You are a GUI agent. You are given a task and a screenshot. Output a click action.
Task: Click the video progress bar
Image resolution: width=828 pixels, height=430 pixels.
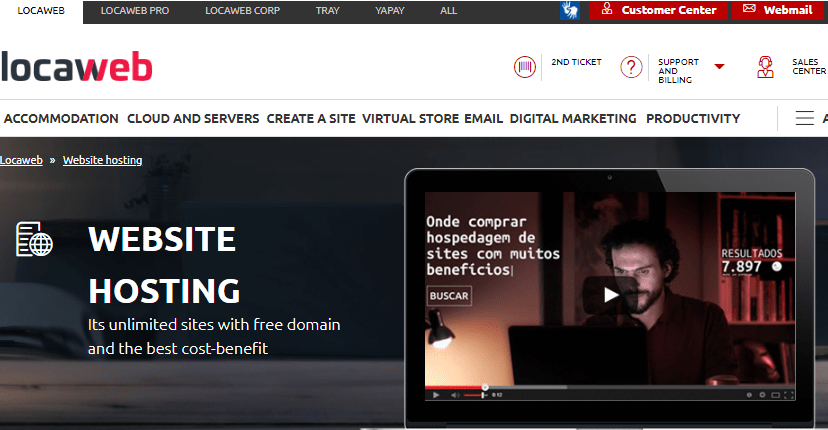(610, 387)
